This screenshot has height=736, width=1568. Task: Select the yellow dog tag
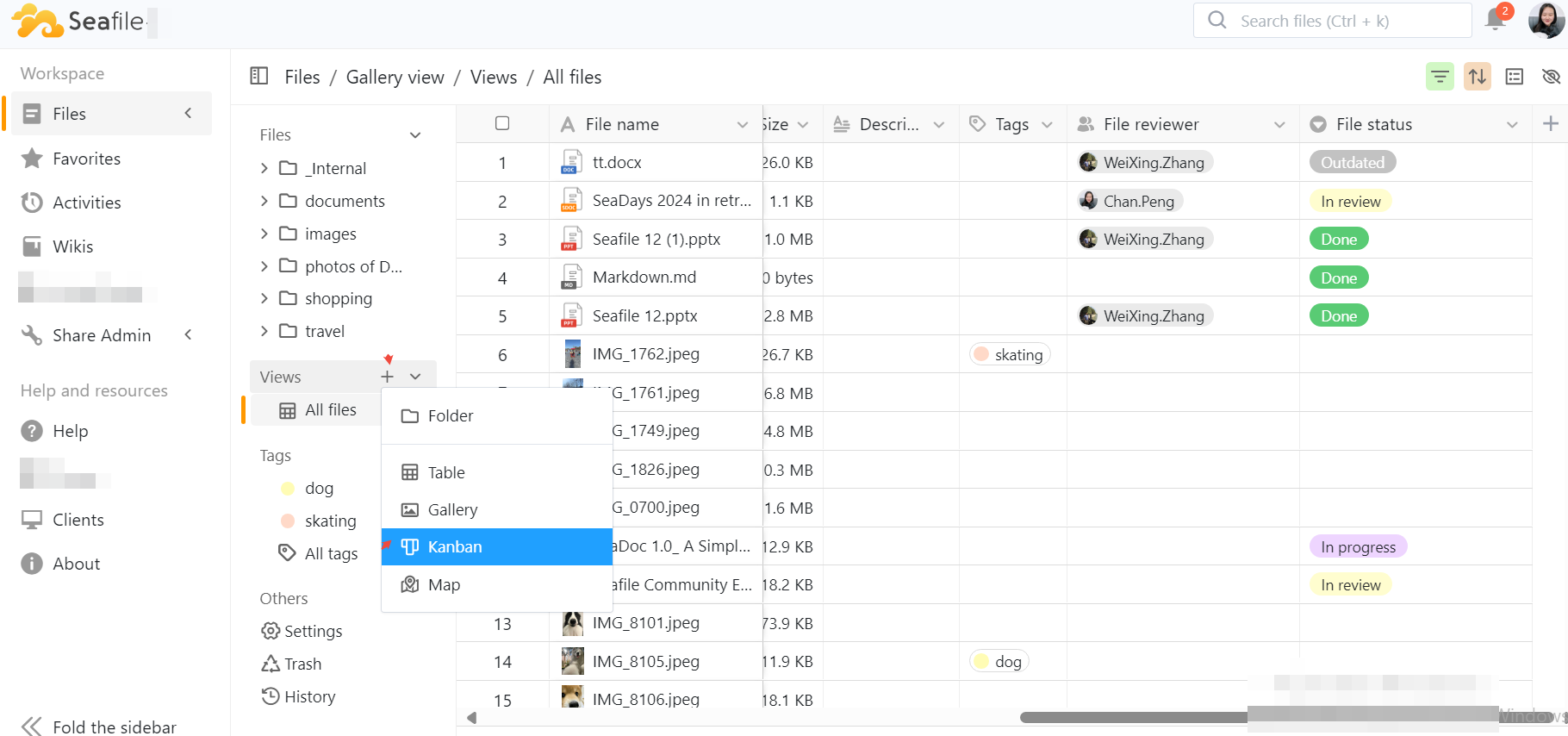[x=318, y=488]
